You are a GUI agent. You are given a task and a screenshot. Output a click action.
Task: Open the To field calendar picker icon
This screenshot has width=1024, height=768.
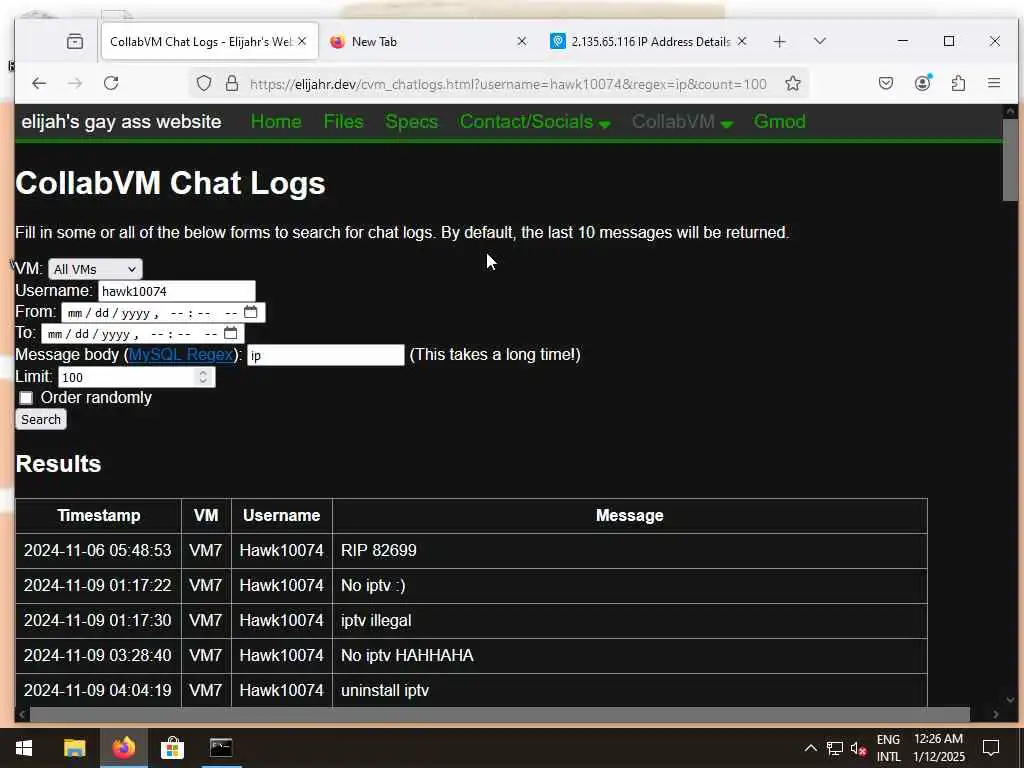231,333
